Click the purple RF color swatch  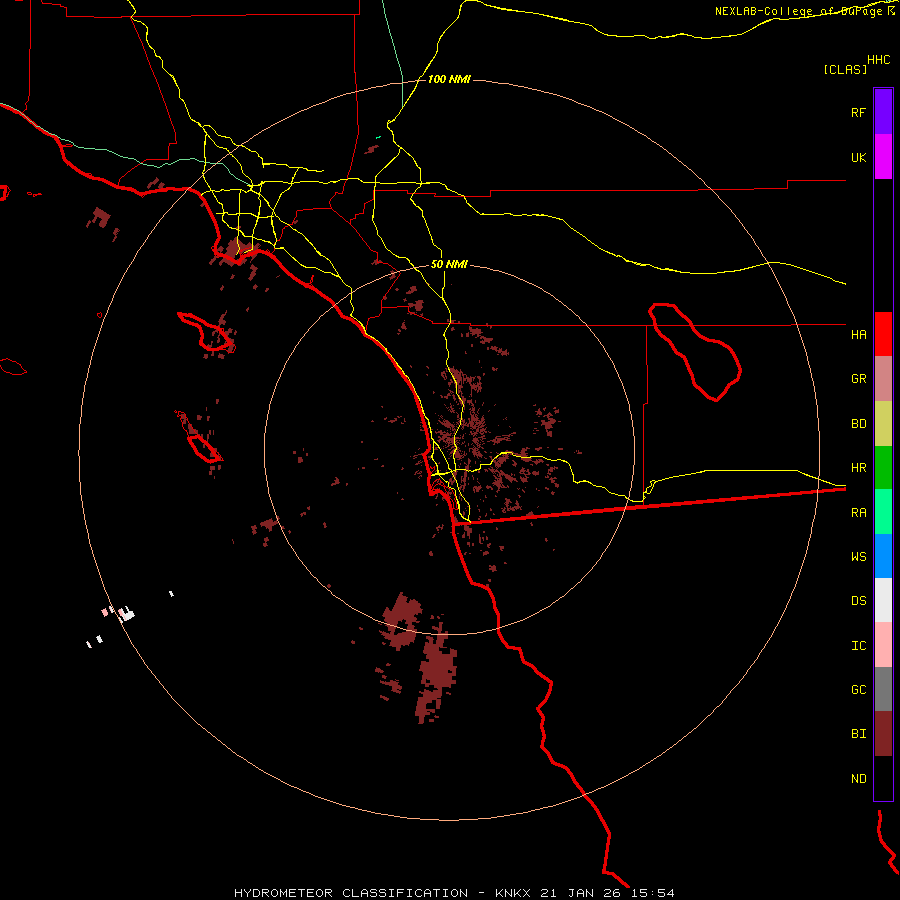883,112
